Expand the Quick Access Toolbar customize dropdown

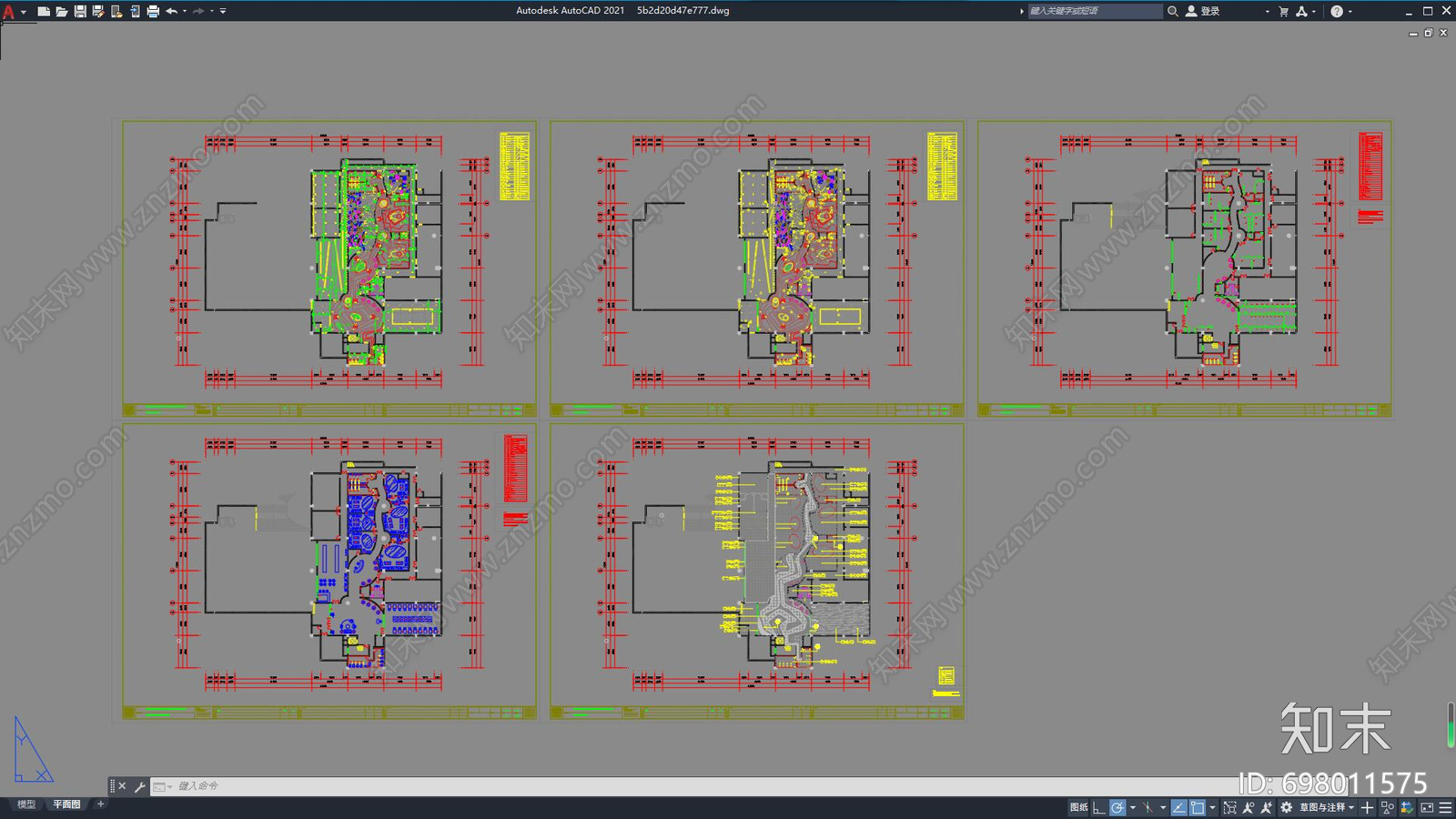(223, 11)
